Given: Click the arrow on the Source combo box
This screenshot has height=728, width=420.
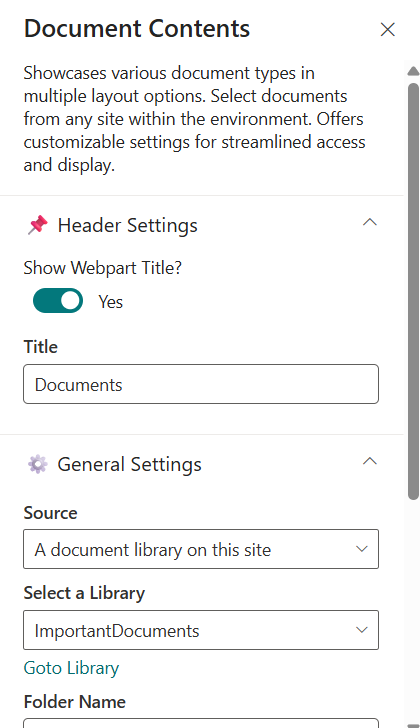Looking at the screenshot, I should [x=362, y=549].
